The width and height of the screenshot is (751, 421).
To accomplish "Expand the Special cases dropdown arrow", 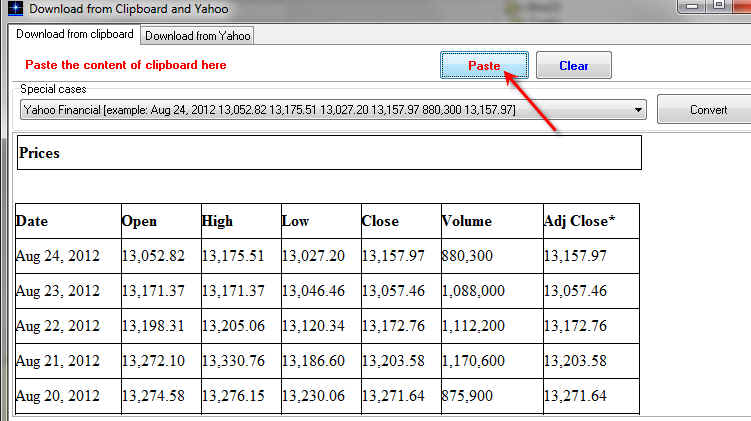I will [x=639, y=110].
